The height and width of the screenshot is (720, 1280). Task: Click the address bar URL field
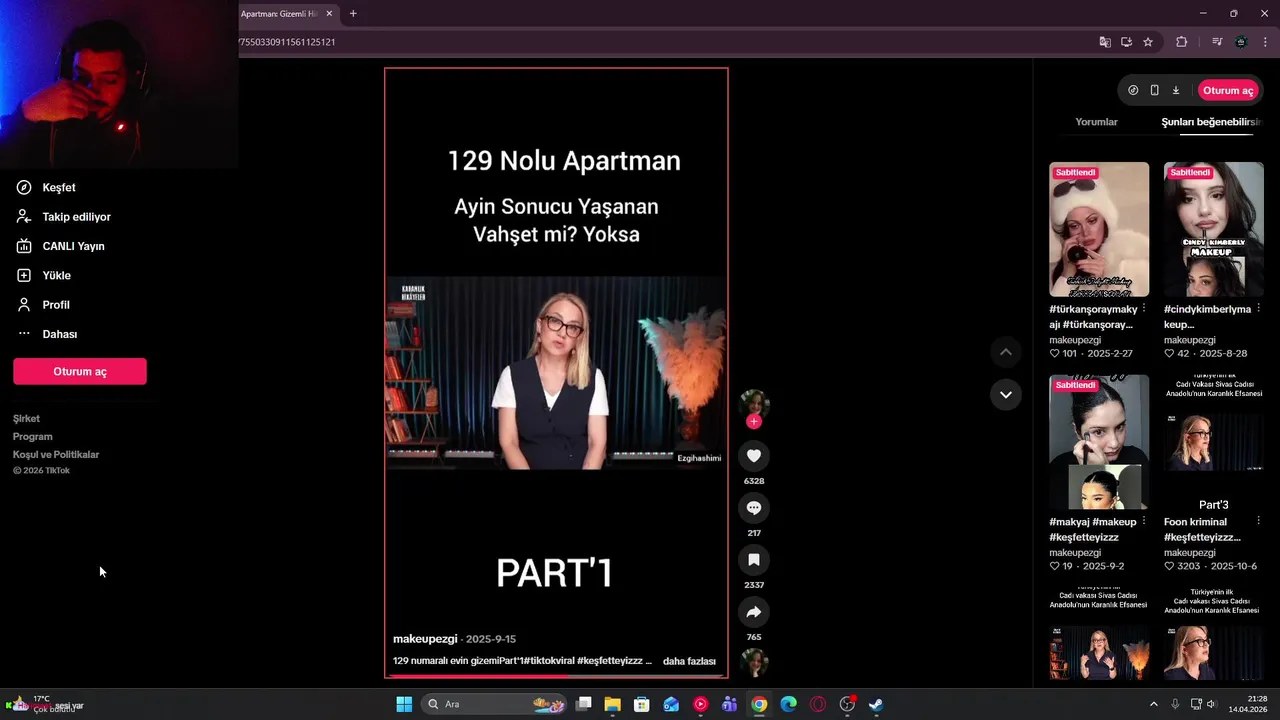[x=662, y=42]
